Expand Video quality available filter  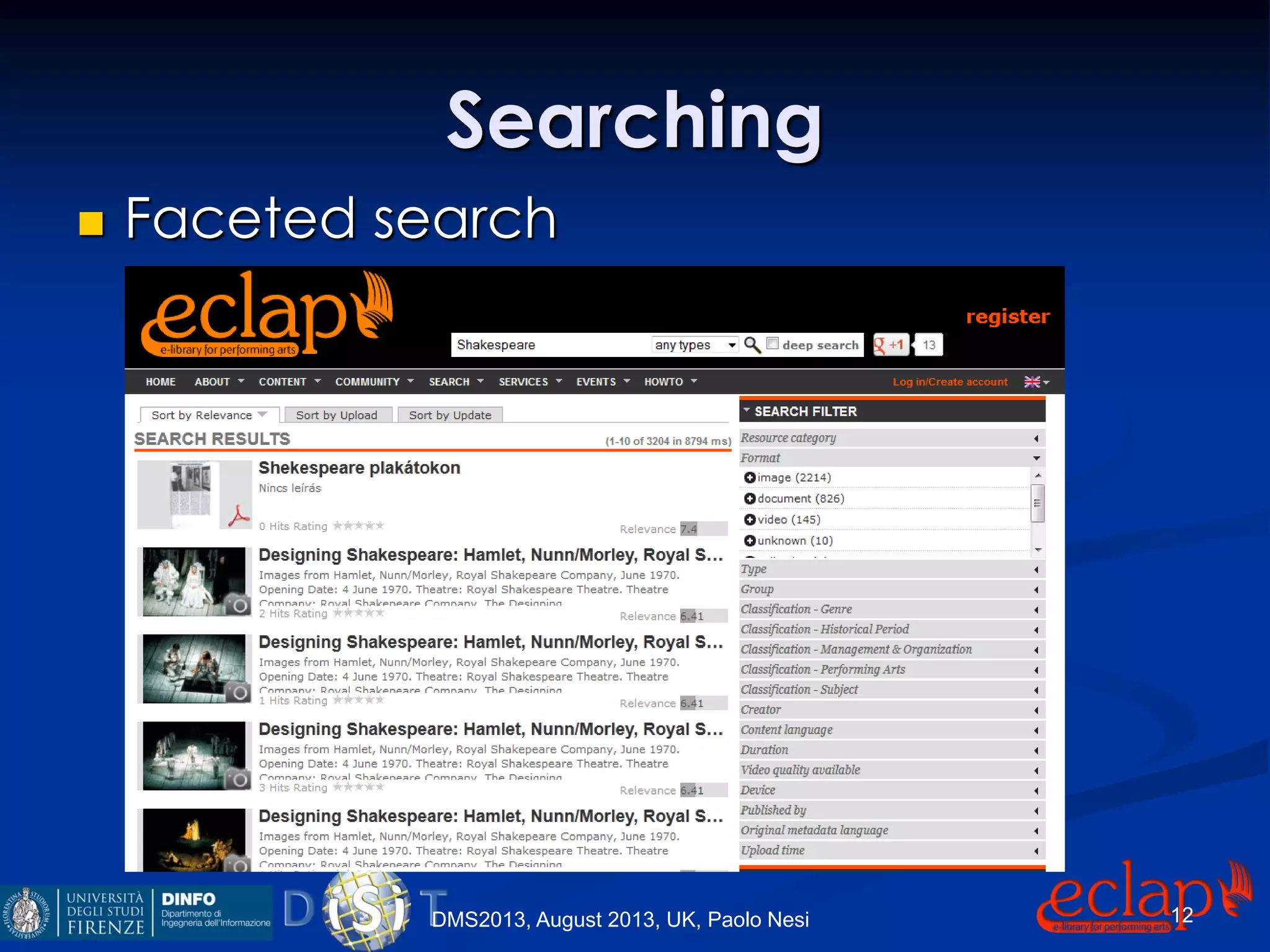pos(892,770)
